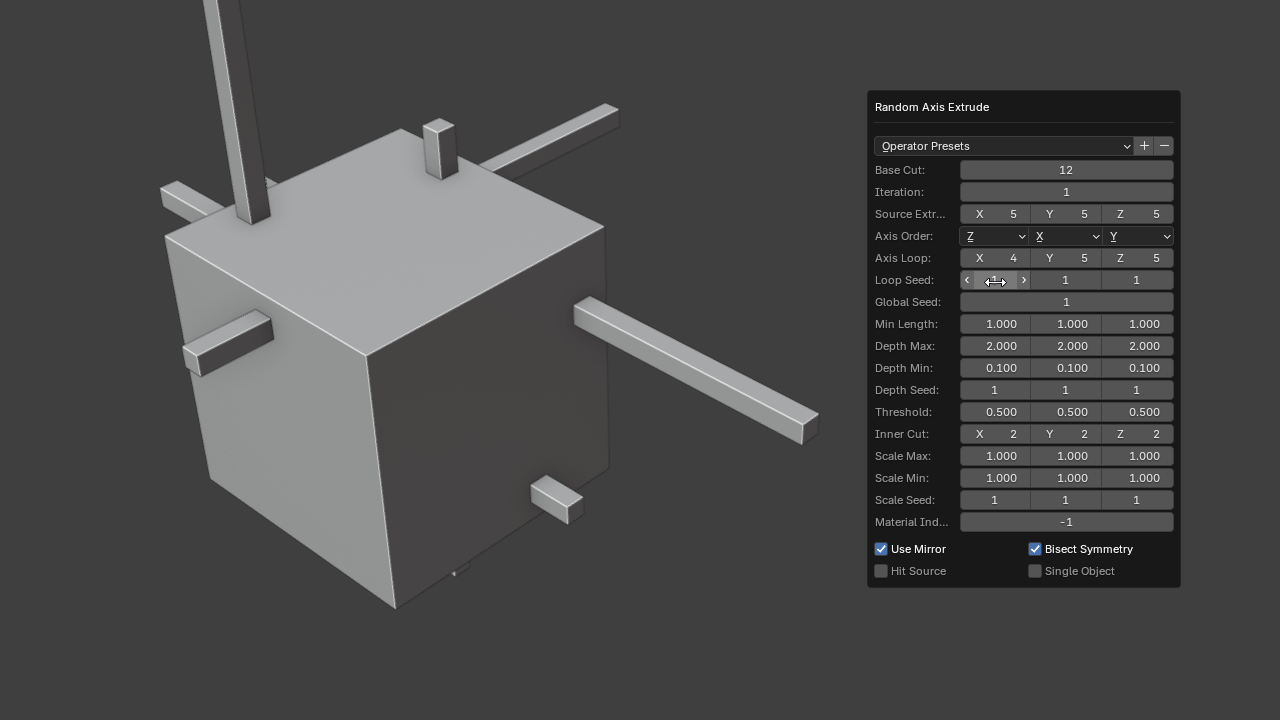Select the Global Seed field
This screenshot has height=720, width=1280.
click(x=1066, y=302)
